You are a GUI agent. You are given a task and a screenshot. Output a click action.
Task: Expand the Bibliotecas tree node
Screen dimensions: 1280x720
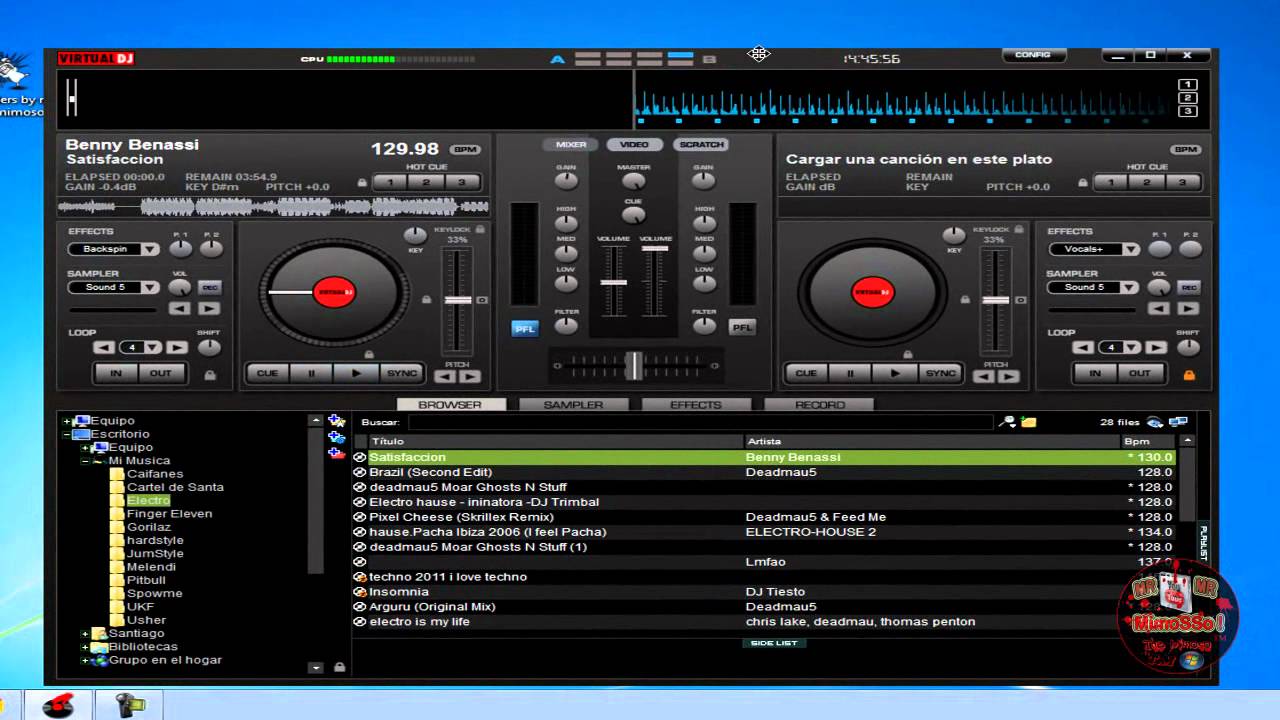pyautogui.click(x=85, y=647)
